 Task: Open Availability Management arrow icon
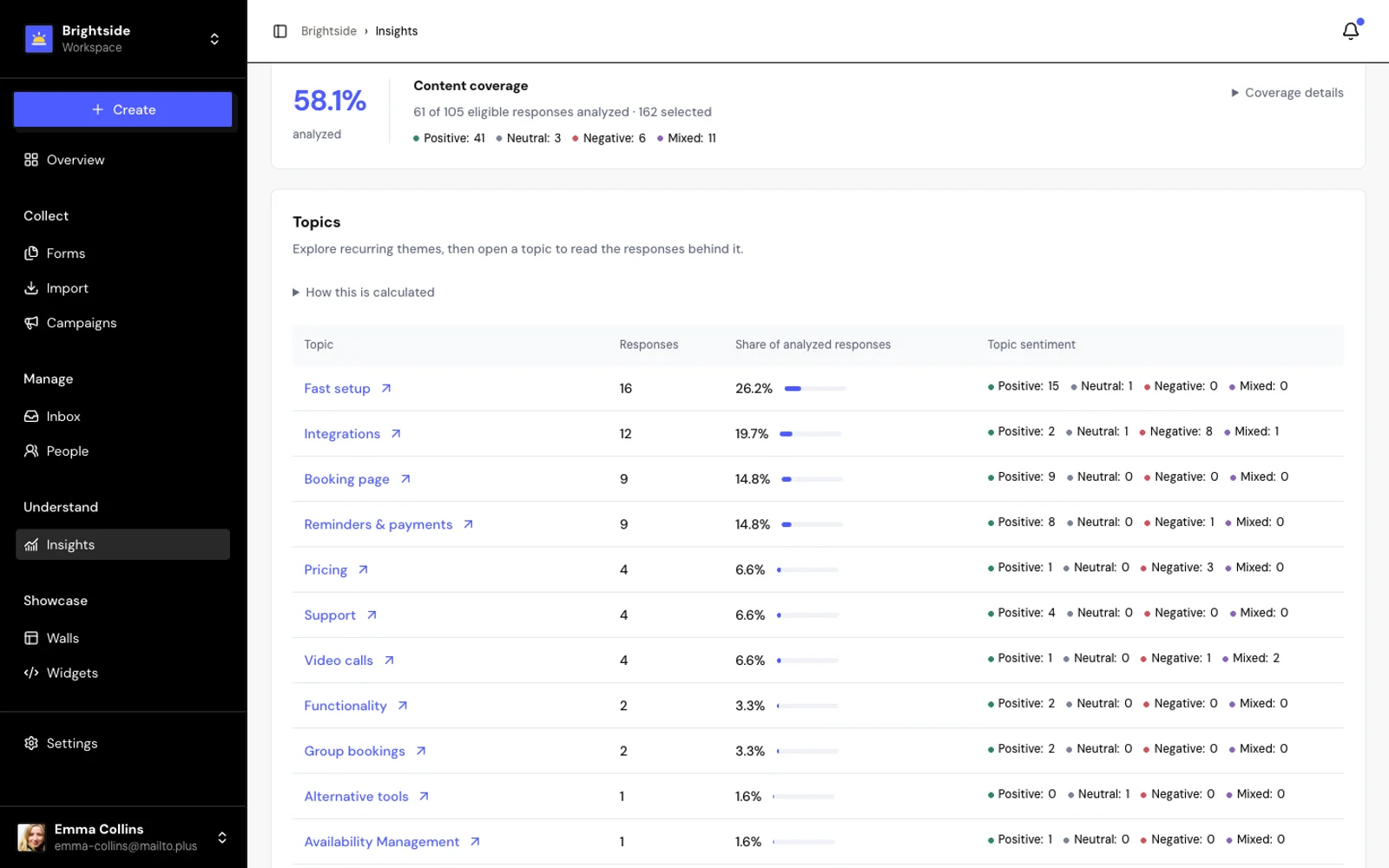click(475, 842)
